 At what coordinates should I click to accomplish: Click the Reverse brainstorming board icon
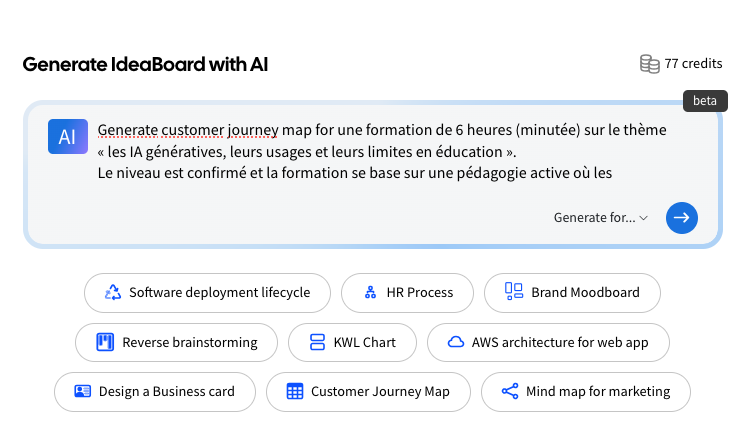[105, 342]
